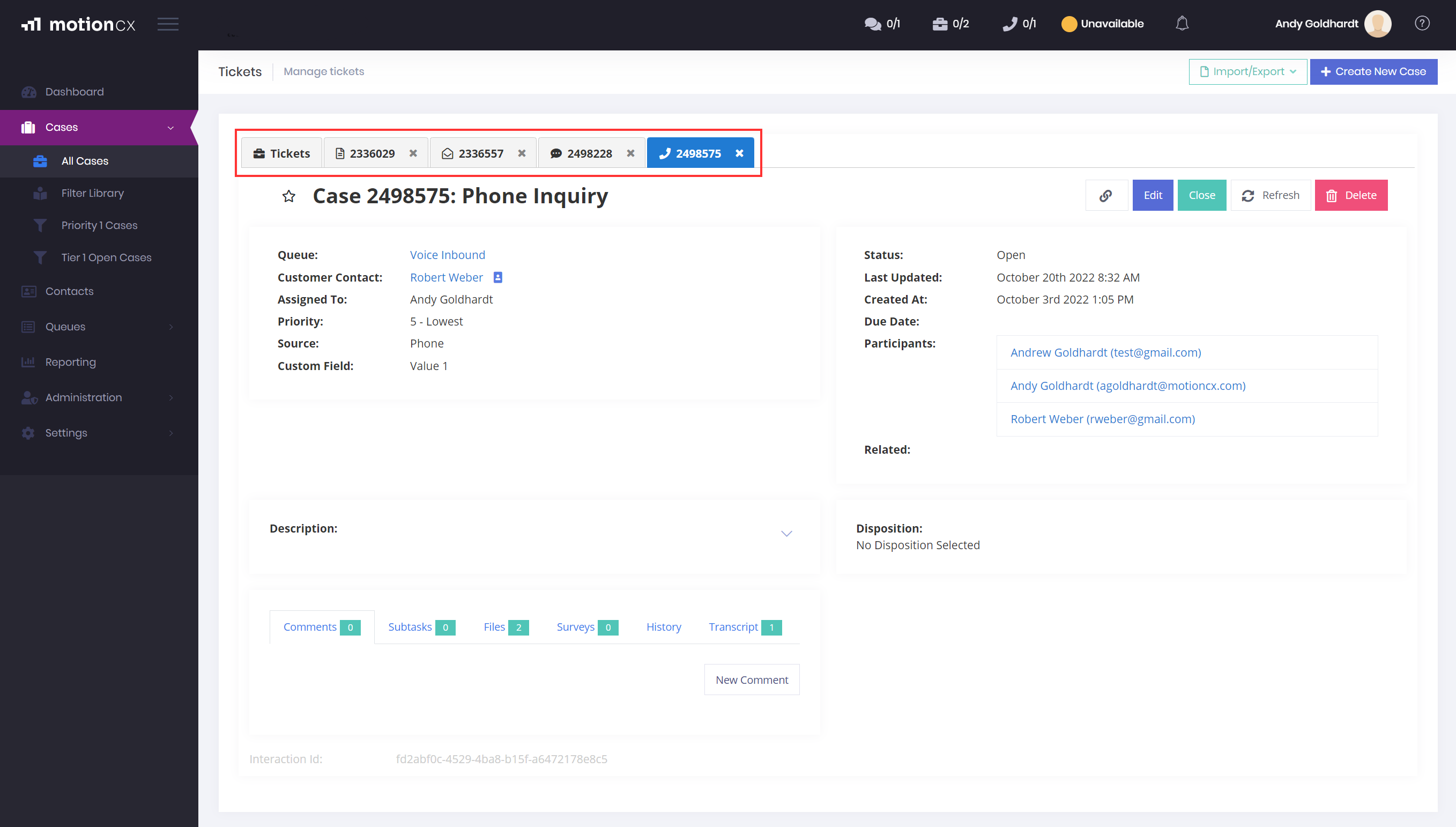The width and height of the screenshot is (1456, 827).
Task: Click Create New Case button
Action: pos(1373,71)
